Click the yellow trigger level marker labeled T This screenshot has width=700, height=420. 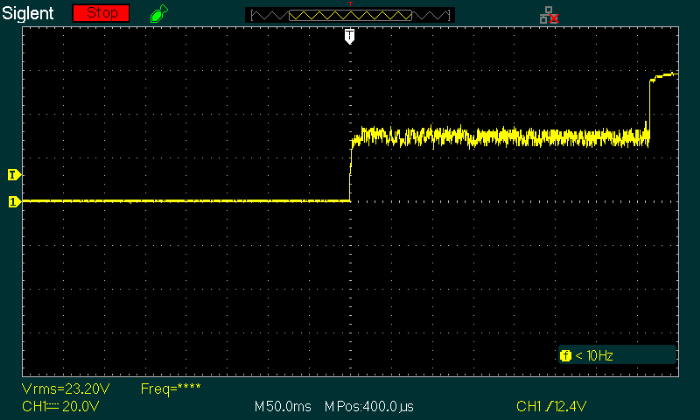[x=14, y=175]
